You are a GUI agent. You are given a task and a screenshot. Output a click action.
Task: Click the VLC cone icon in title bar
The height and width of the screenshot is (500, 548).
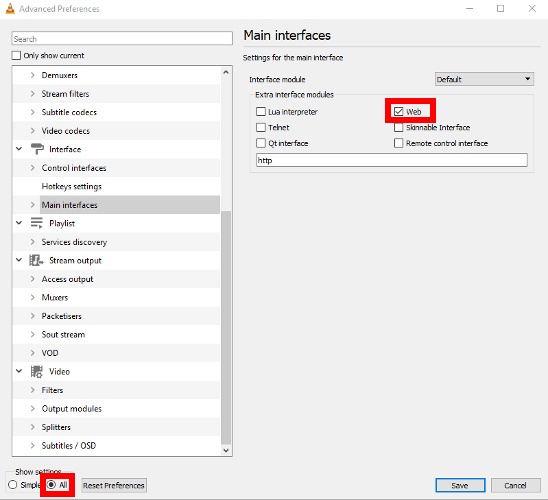pos(10,8)
